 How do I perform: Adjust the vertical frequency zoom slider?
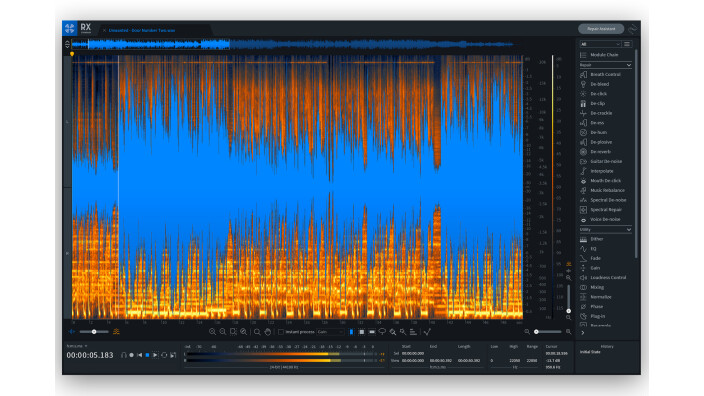(x=568, y=298)
